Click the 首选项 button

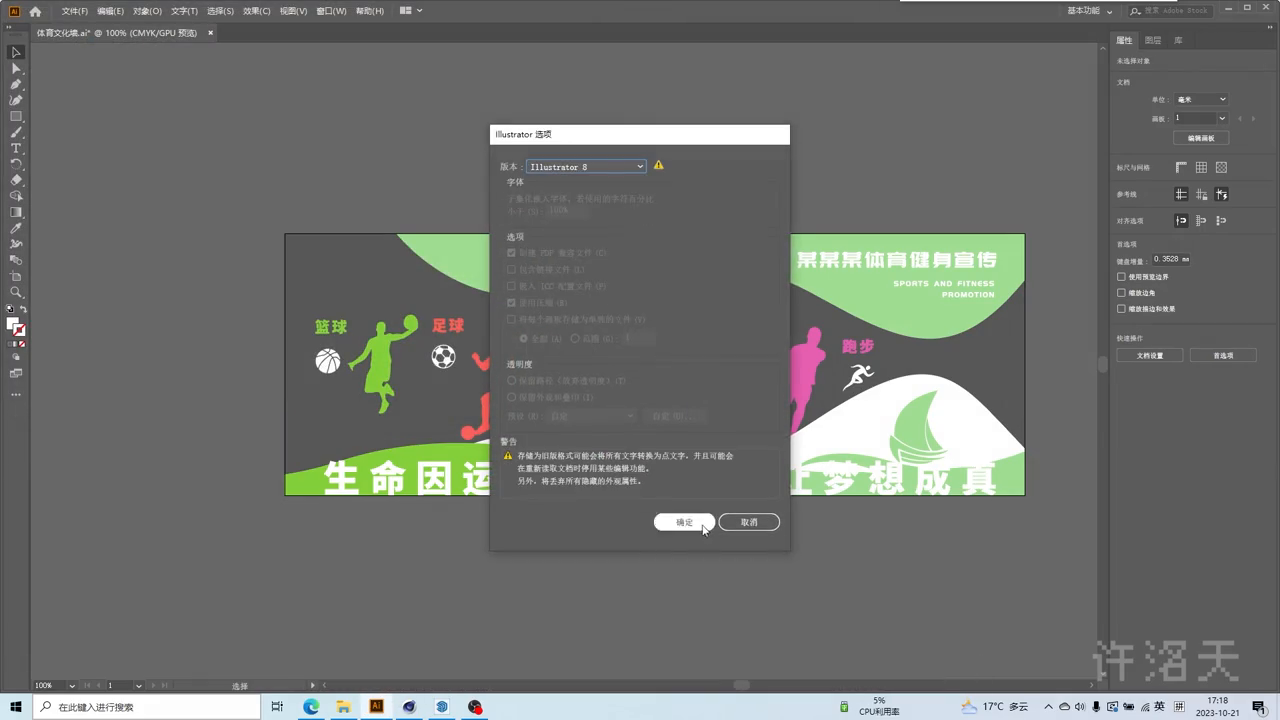[x=1223, y=355]
